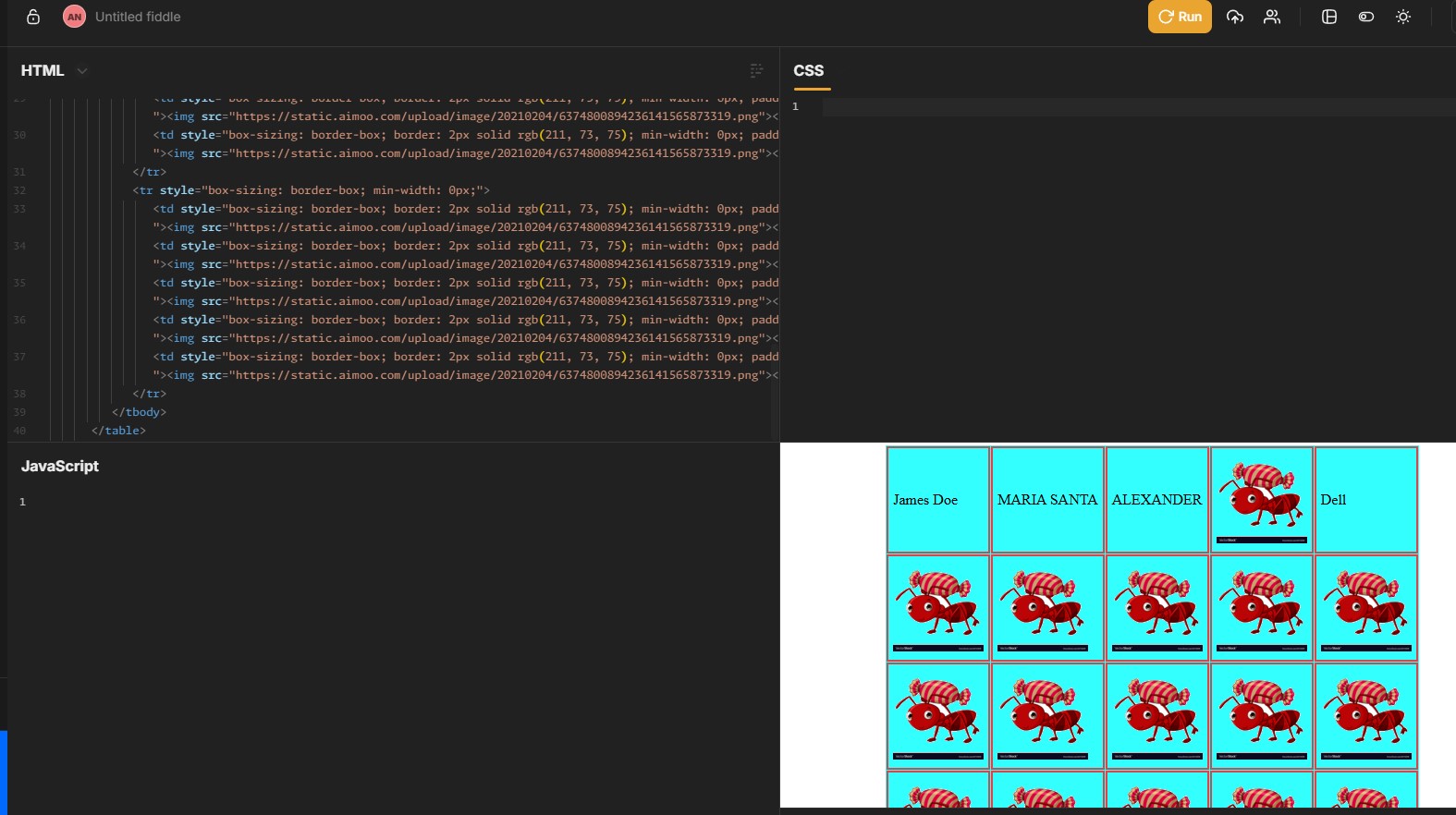Screen dimensions: 1456x815
Task: Click into the empty CSS editor line 1
Action: pyautogui.click(x=1138, y=106)
